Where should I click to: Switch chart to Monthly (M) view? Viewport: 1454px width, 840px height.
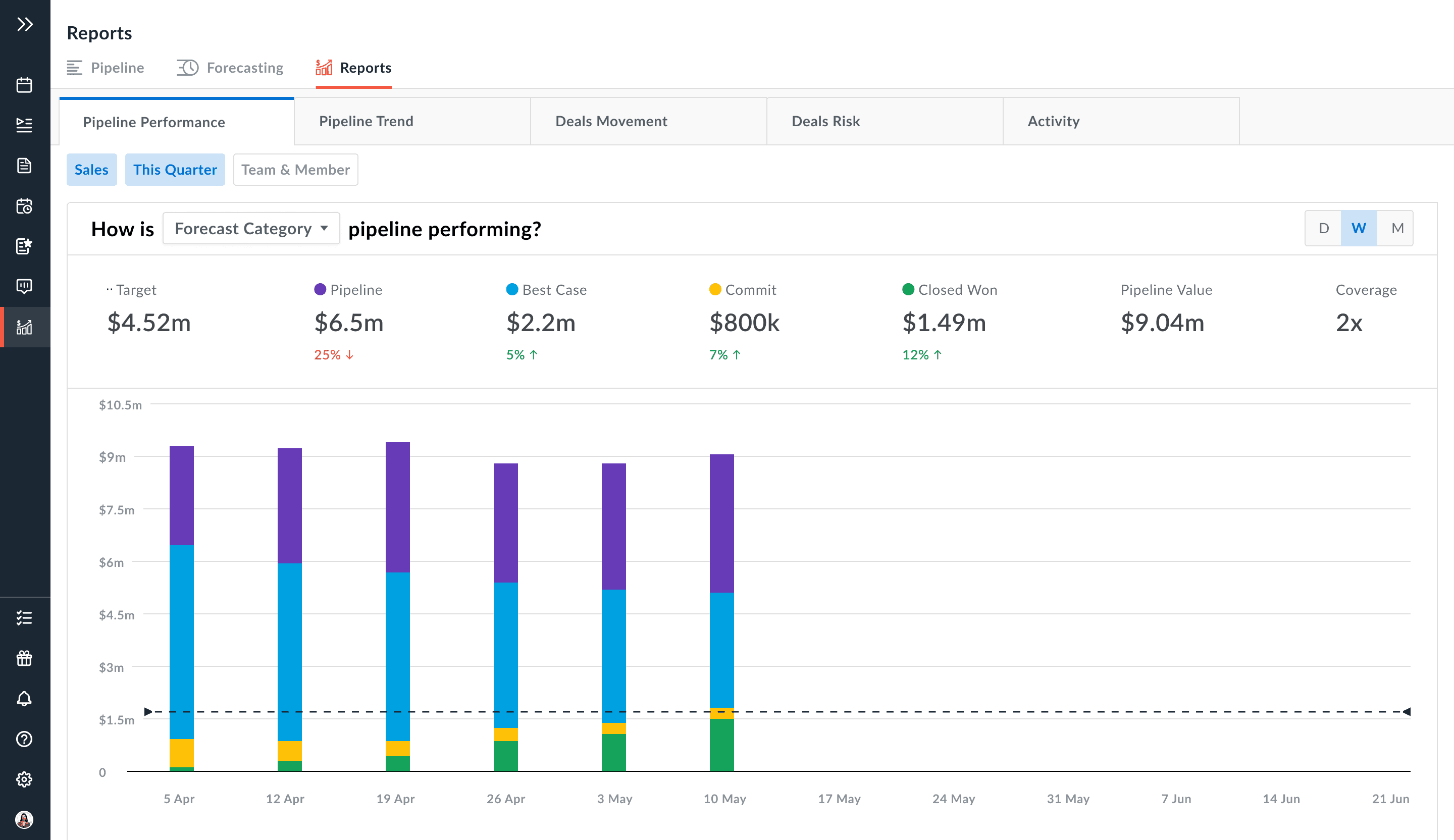(1397, 229)
